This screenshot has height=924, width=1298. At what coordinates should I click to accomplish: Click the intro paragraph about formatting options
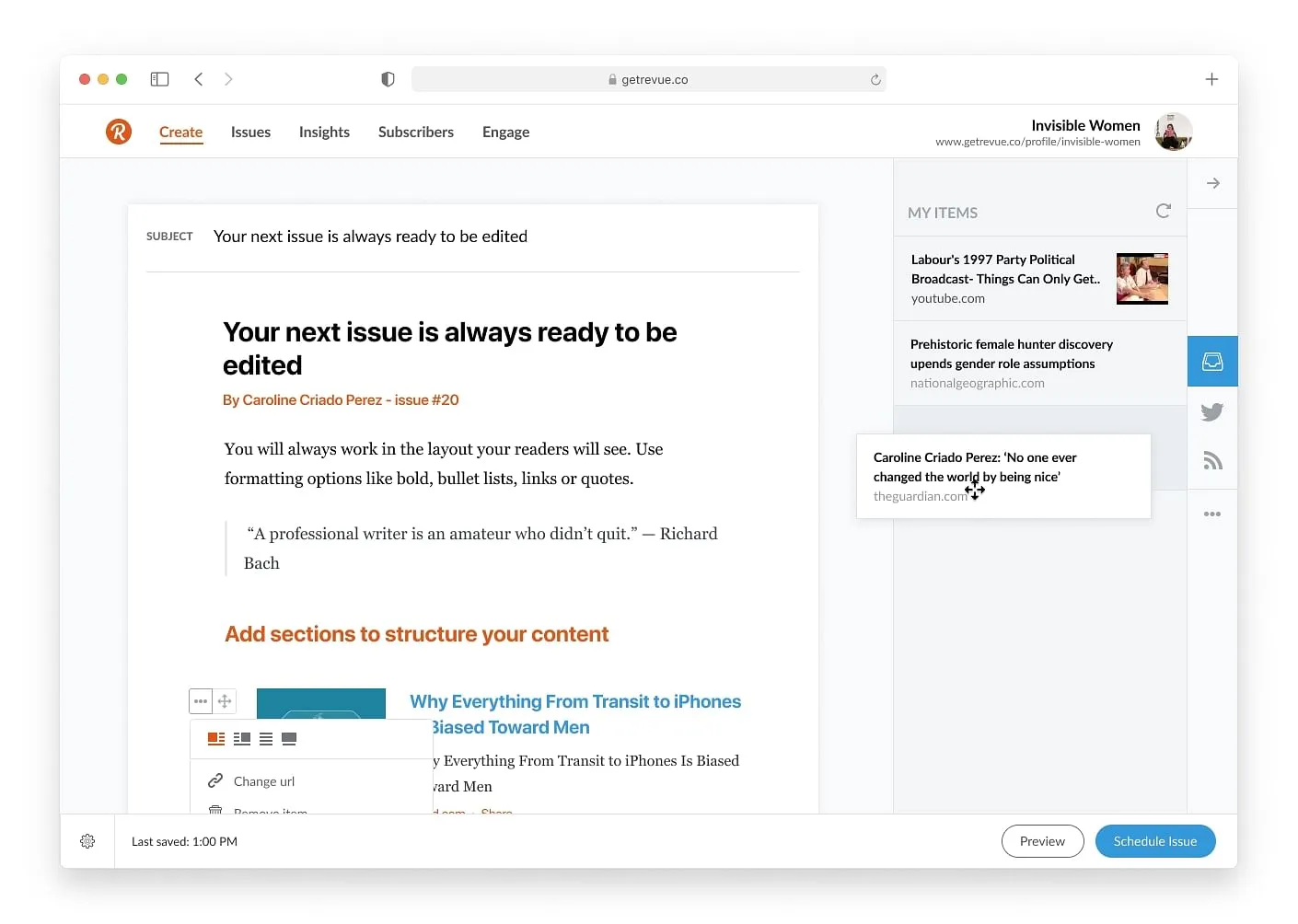click(x=444, y=464)
